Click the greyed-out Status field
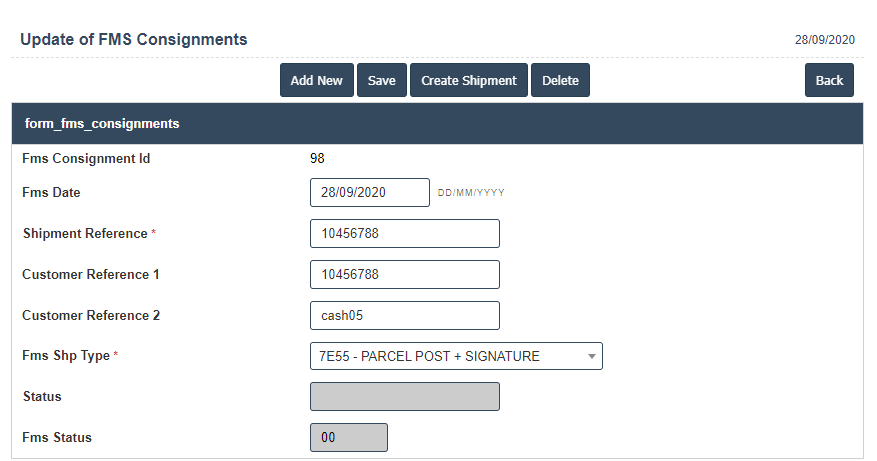 click(x=404, y=397)
